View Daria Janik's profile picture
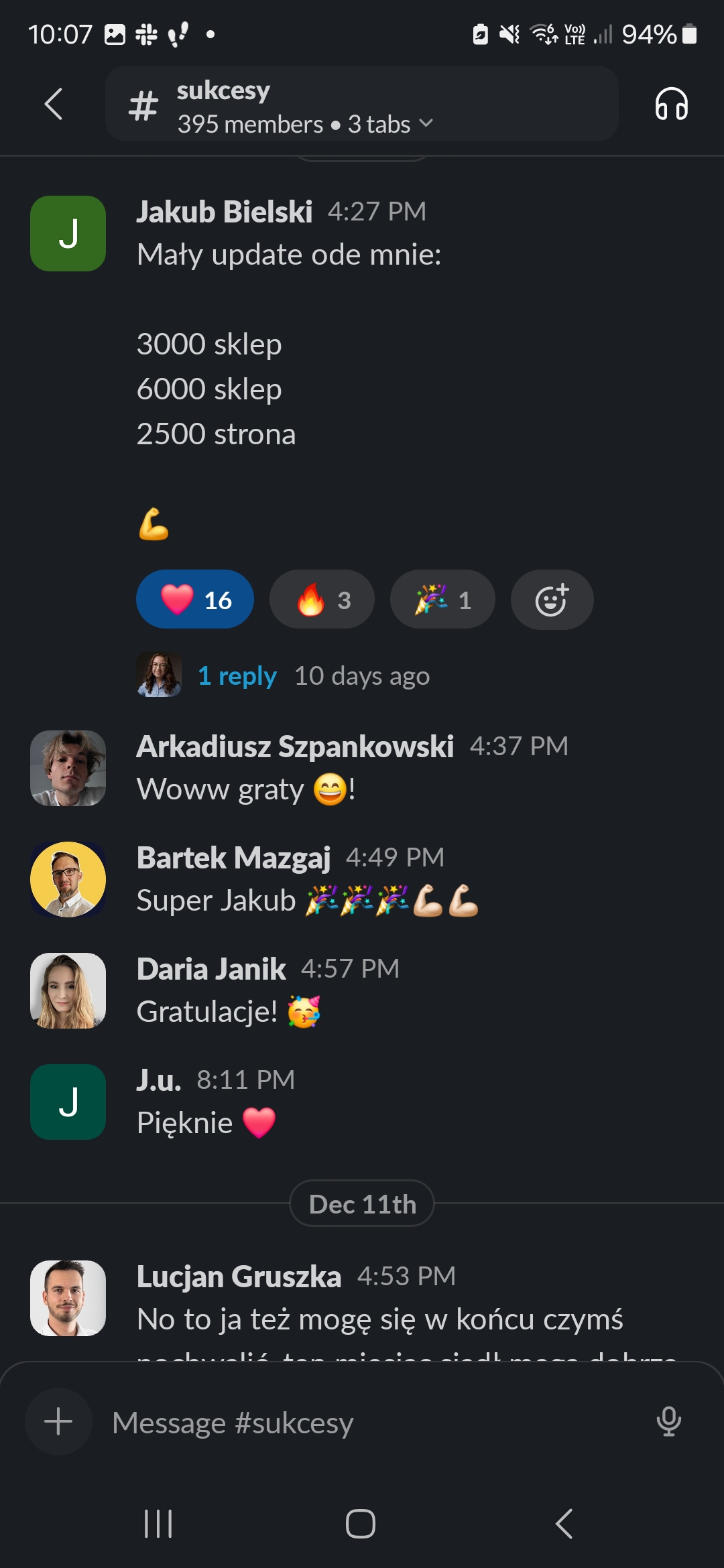This screenshot has height=1568, width=724. [68, 990]
